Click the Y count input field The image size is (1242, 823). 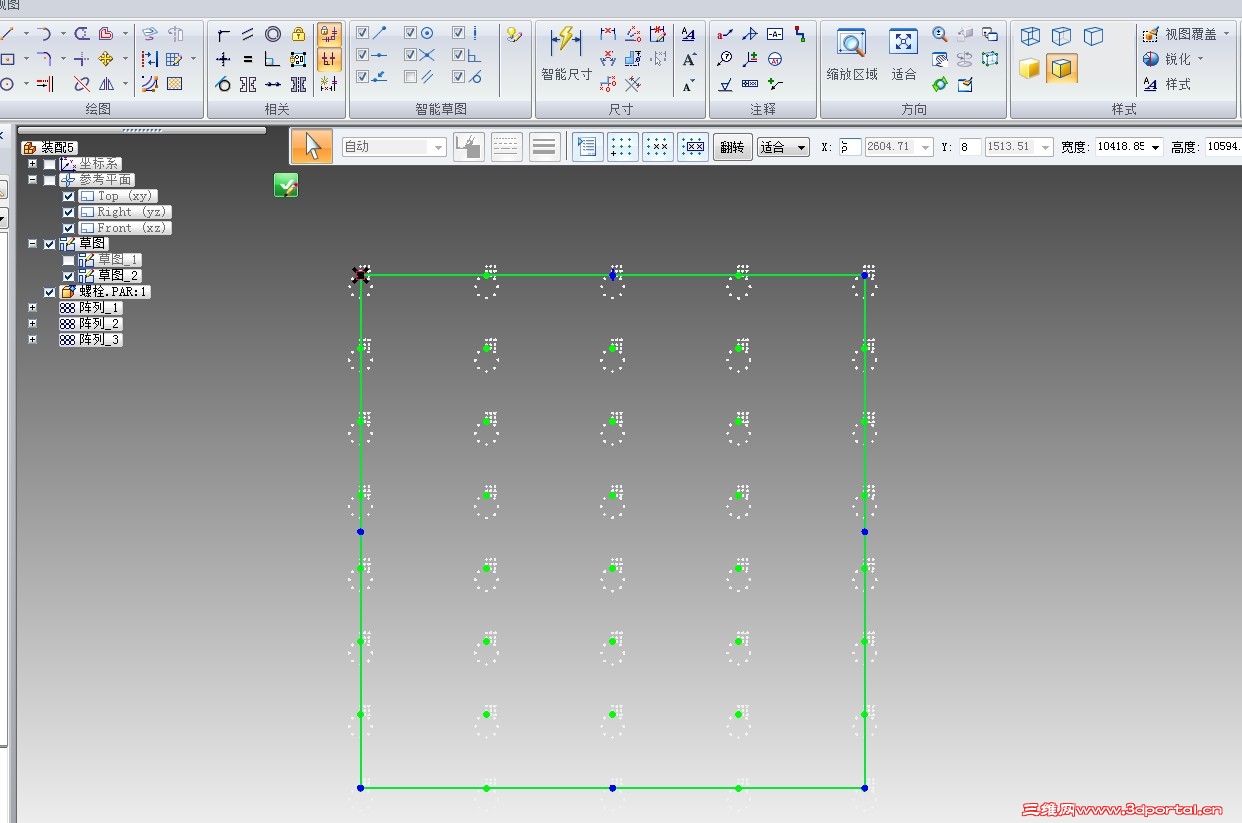(x=969, y=147)
